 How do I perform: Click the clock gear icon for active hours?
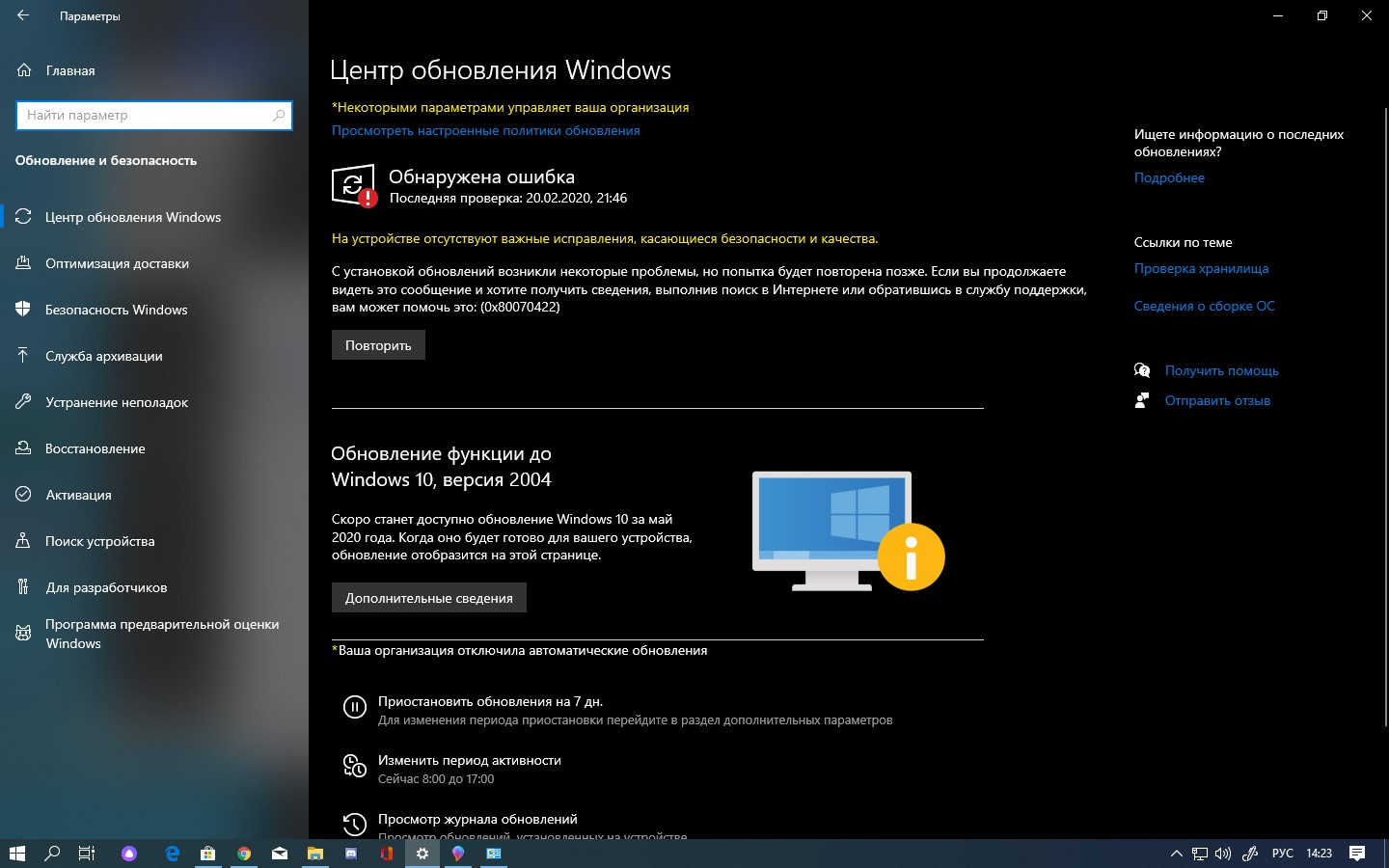tap(354, 766)
